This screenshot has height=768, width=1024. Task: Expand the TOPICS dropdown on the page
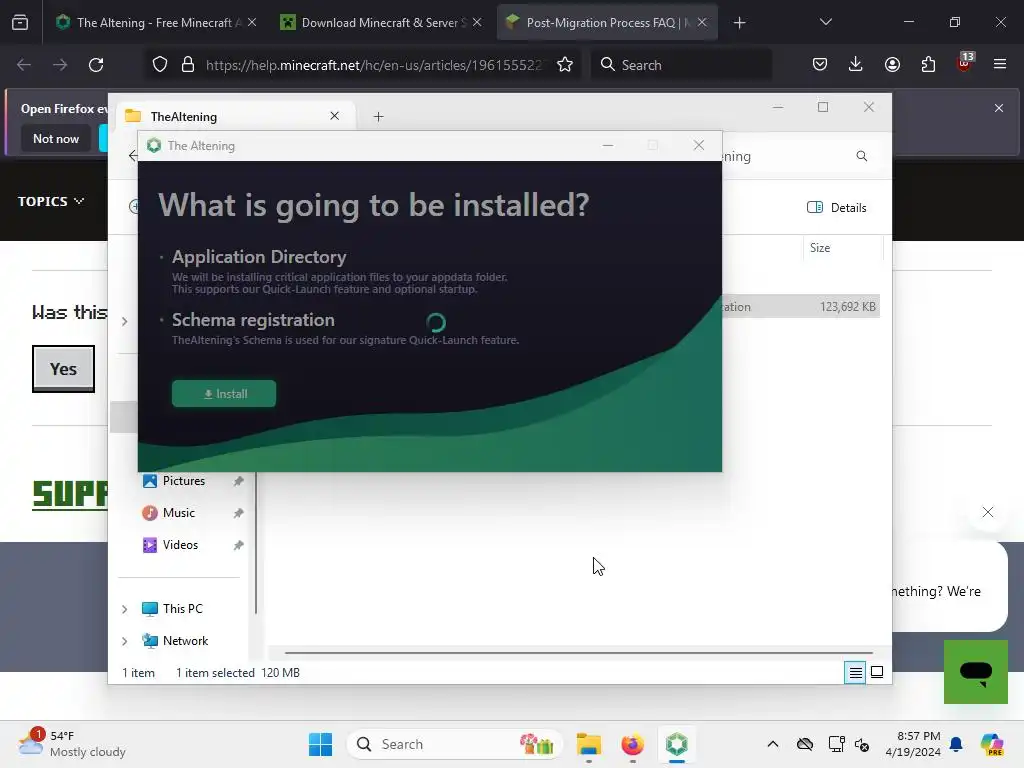[x=51, y=201]
